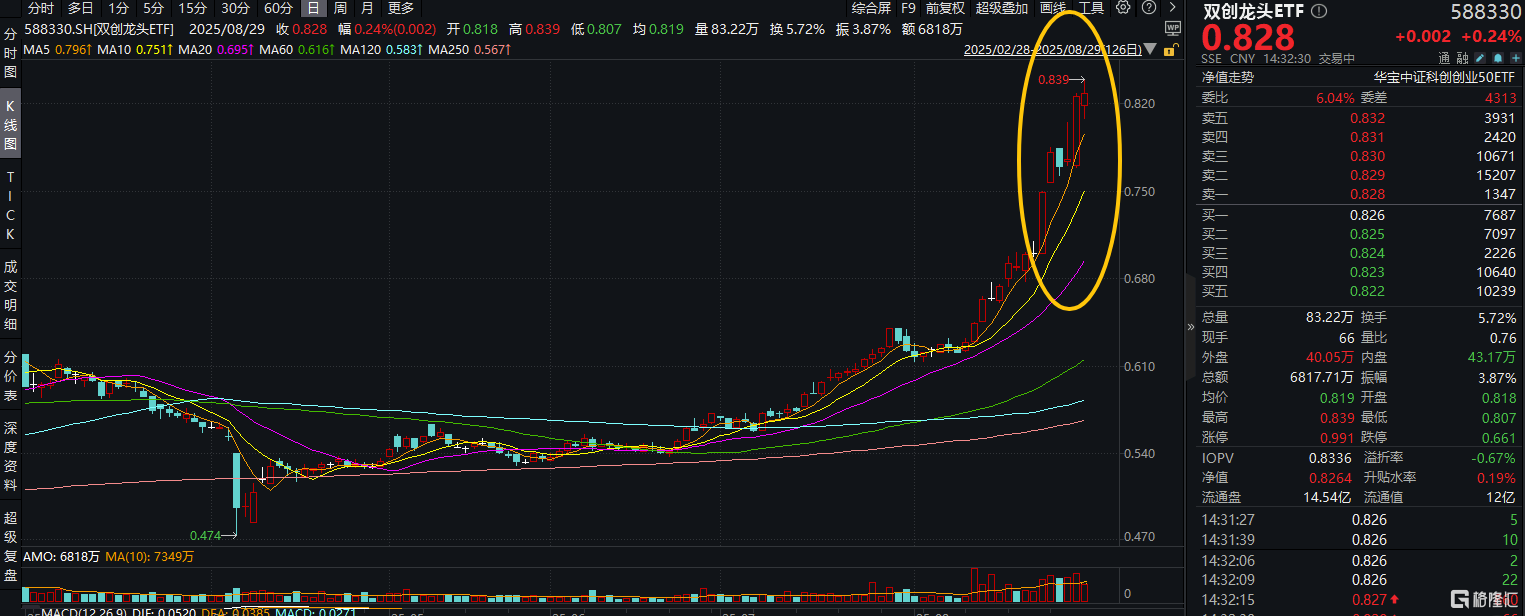Click the 融 margin indicator icon
Screen dimensions: 1525x616
click(x=1461, y=58)
